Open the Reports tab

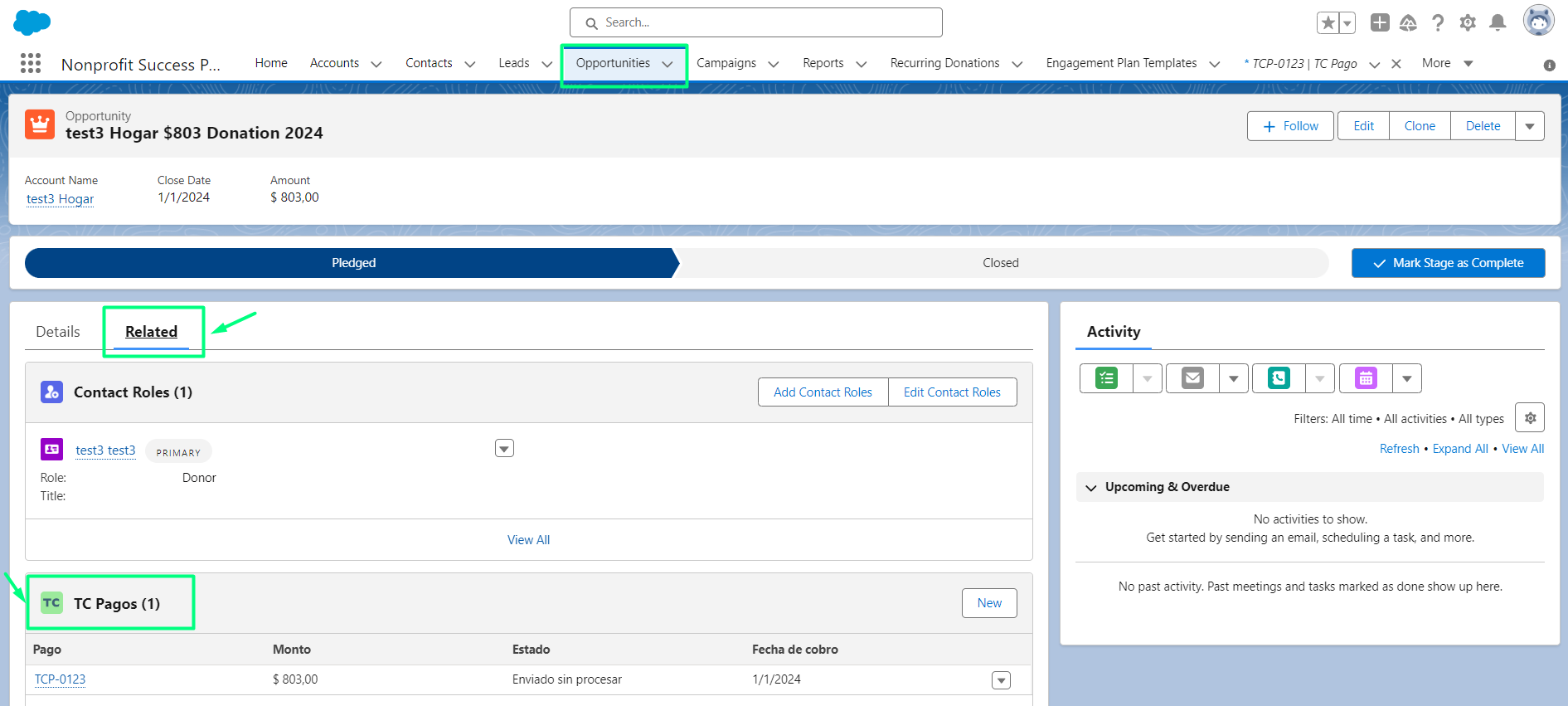pyautogui.click(x=823, y=63)
